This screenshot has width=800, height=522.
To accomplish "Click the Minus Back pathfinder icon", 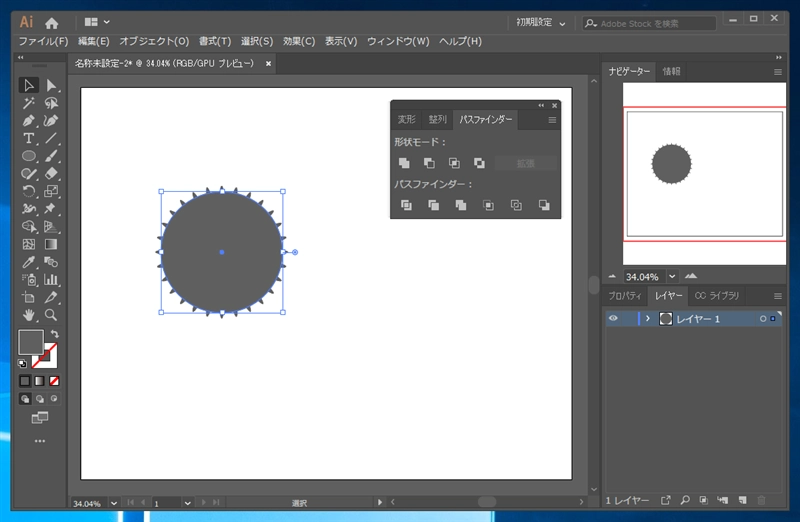I will [x=544, y=205].
